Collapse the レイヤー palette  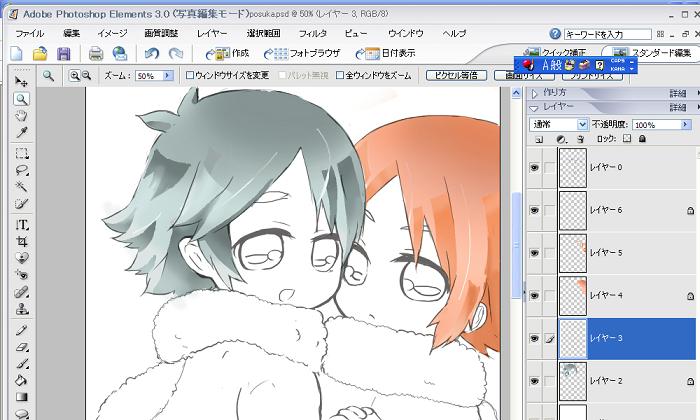tap(534, 108)
